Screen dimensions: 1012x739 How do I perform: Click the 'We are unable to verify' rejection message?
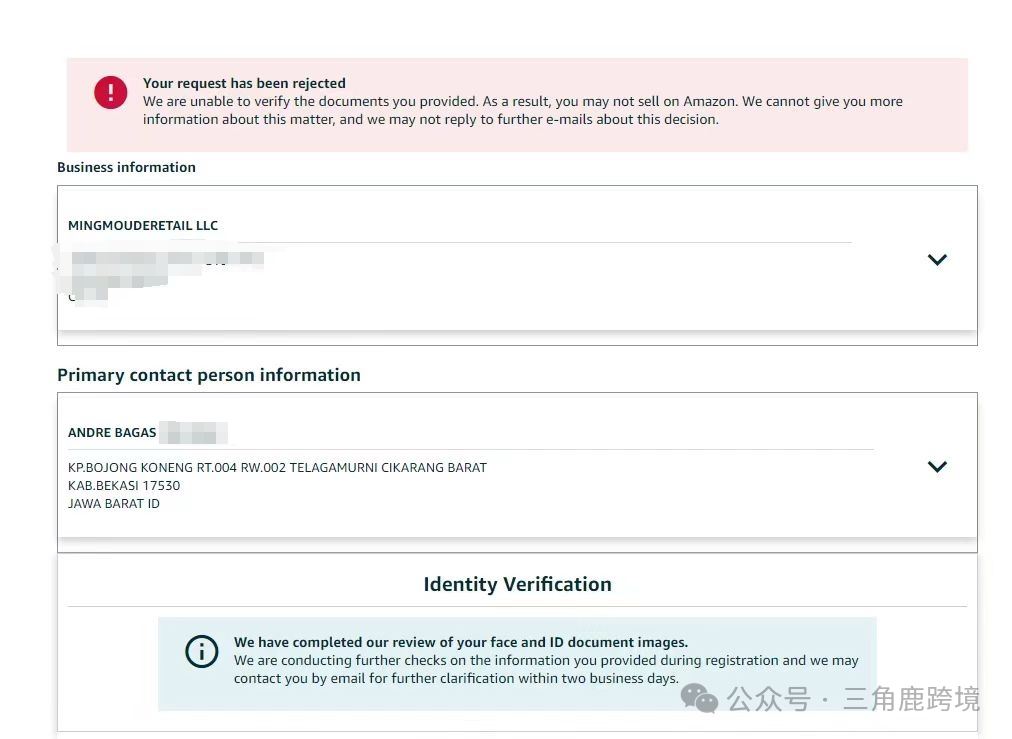[x=523, y=110]
